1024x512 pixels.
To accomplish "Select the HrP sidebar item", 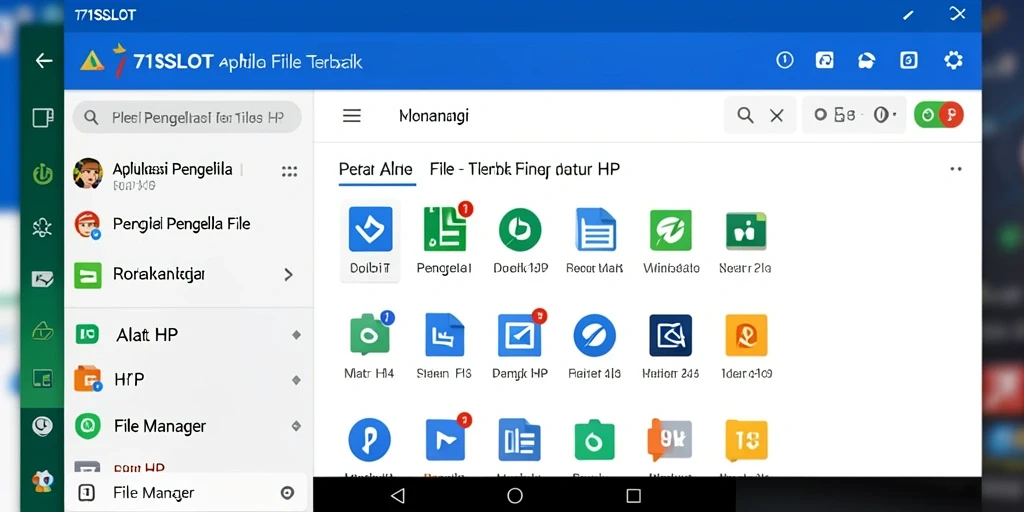I will click(186, 379).
